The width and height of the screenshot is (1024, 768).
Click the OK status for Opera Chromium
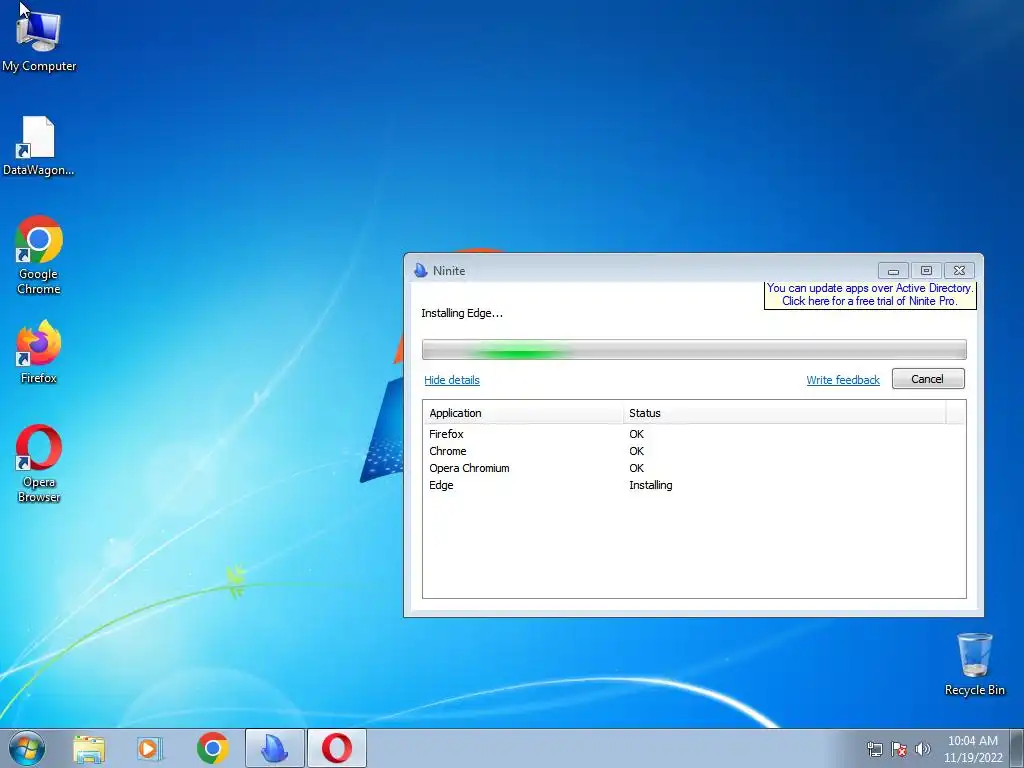637,468
